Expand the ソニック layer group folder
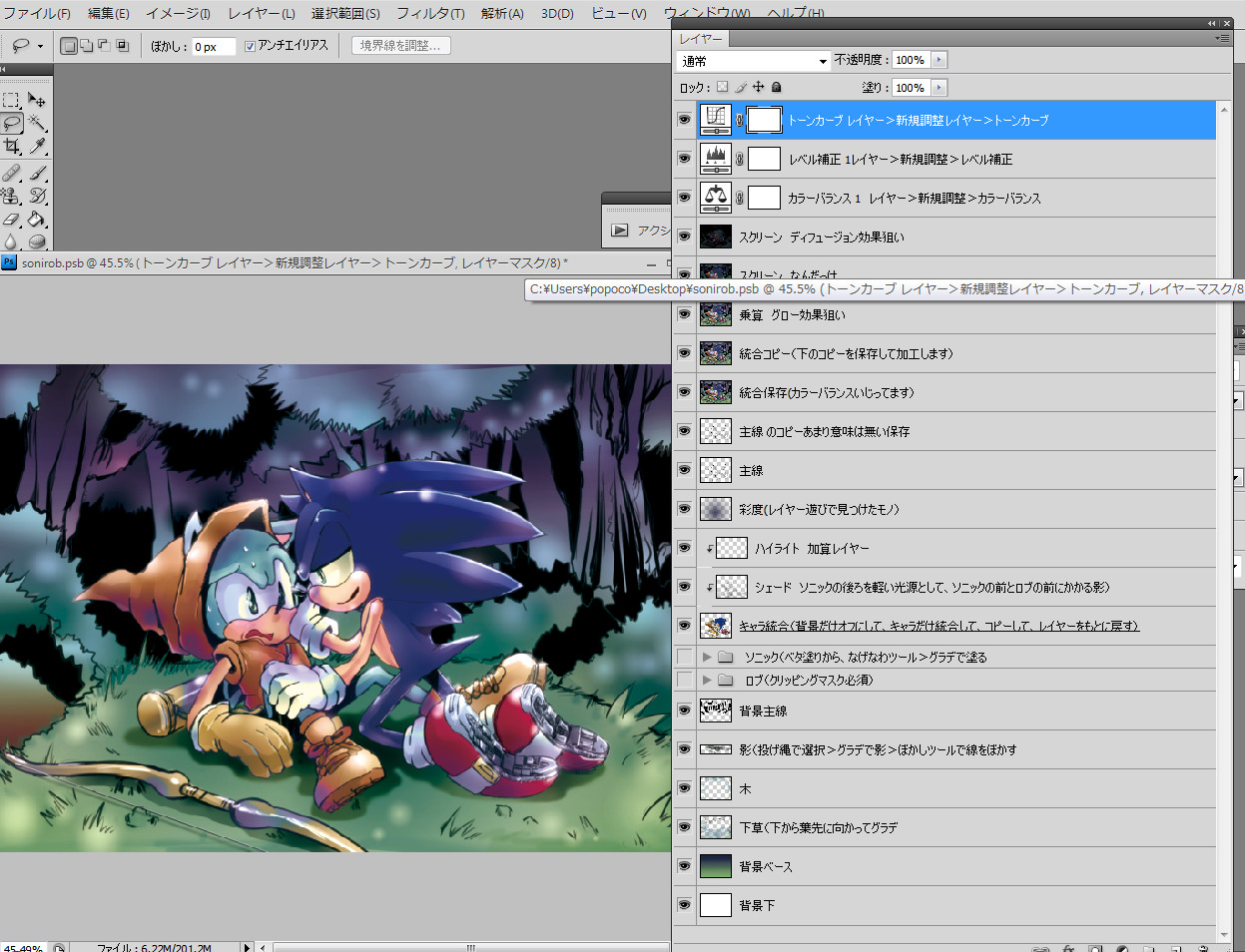The image size is (1245, 952). click(x=707, y=657)
